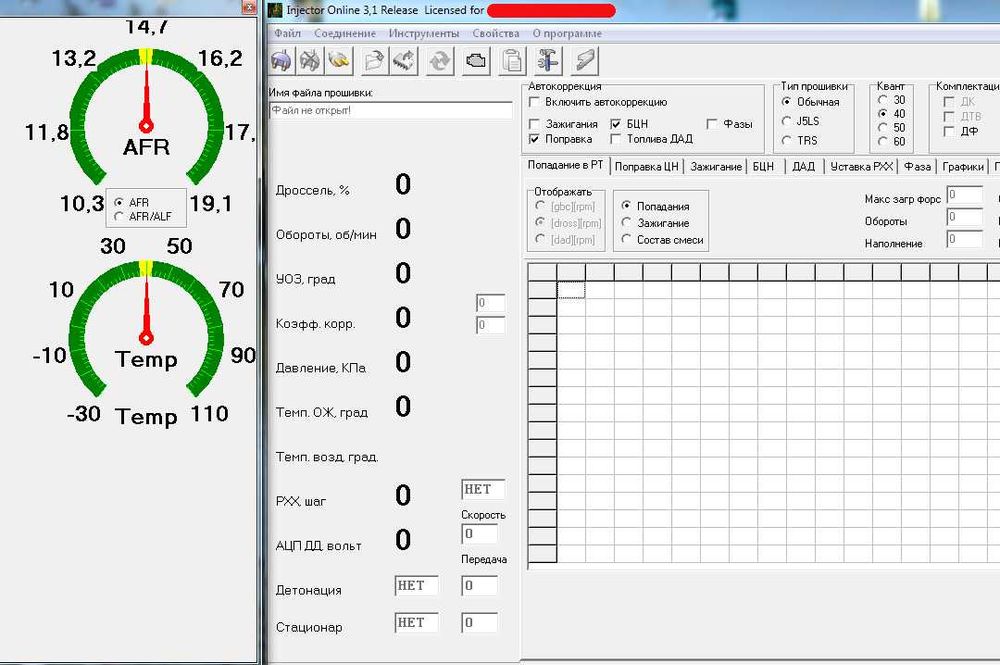Click the Injector Online app title icon

[x=275, y=10]
